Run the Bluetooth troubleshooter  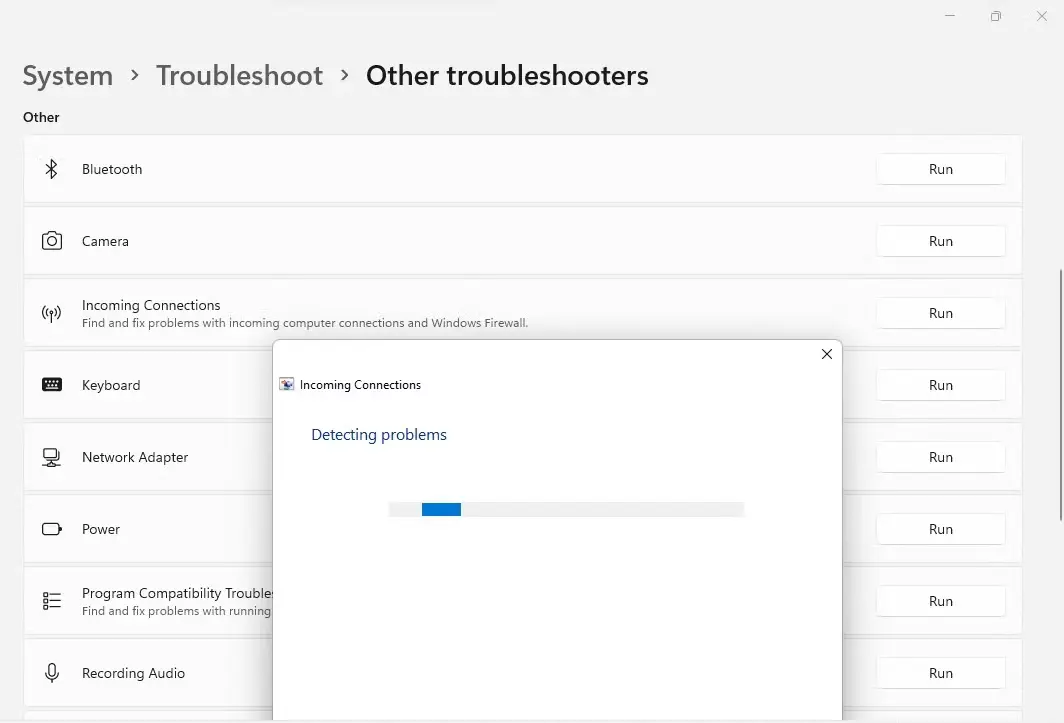pyautogui.click(x=940, y=169)
